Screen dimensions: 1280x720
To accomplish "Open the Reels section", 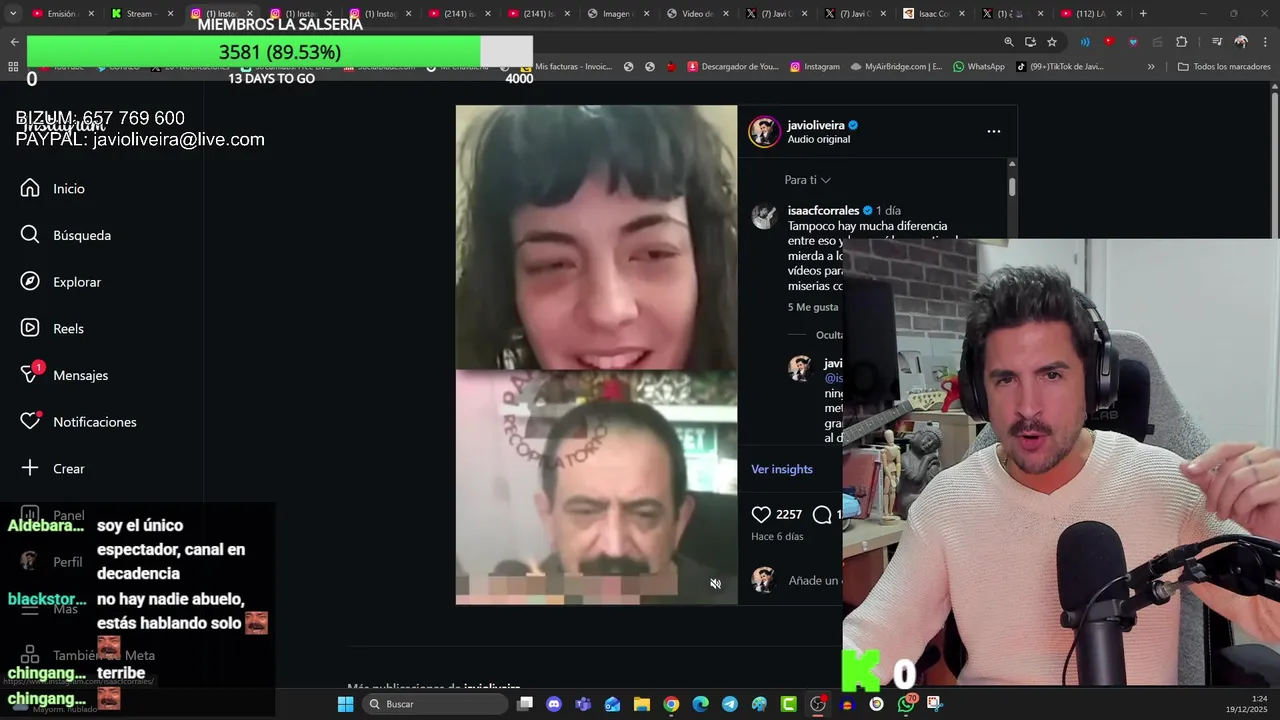I will [x=51, y=328].
